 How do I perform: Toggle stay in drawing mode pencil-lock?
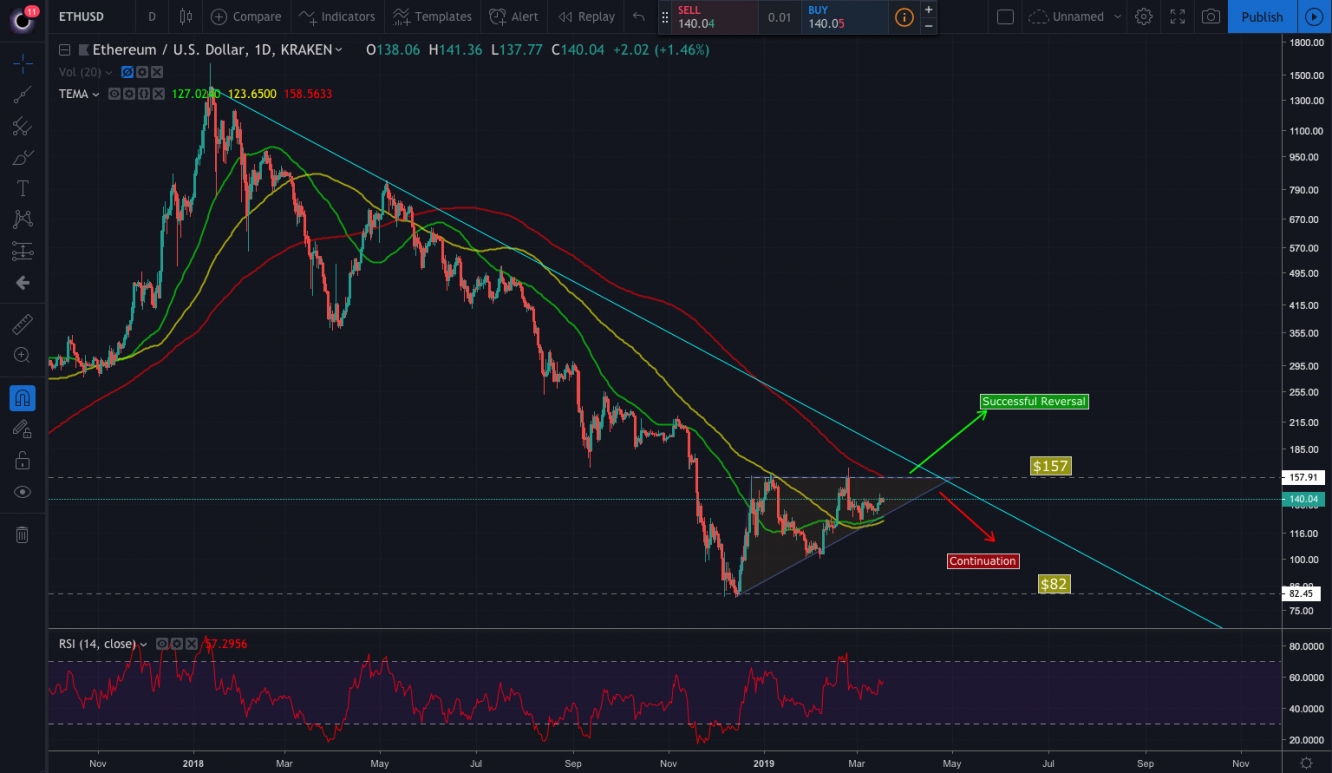point(22,429)
